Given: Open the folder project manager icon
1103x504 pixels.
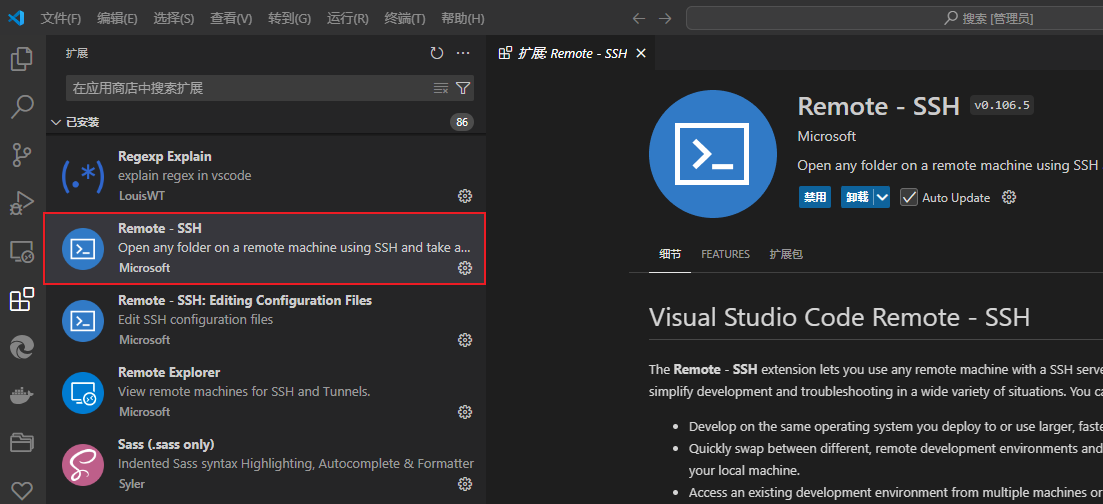Looking at the screenshot, I should point(22,443).
